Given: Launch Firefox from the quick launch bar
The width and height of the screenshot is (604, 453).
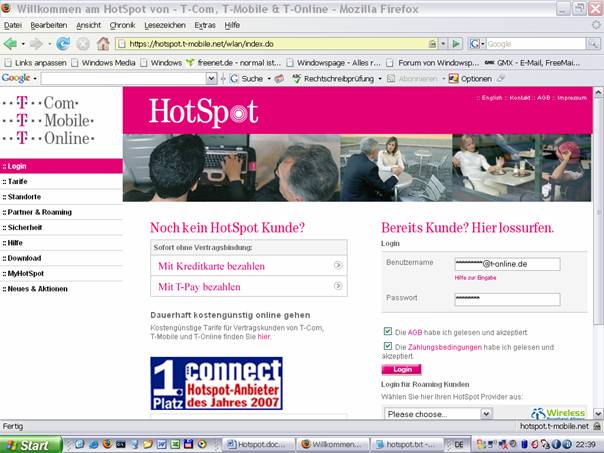Looking at the screenshot, I should (107, 444).
